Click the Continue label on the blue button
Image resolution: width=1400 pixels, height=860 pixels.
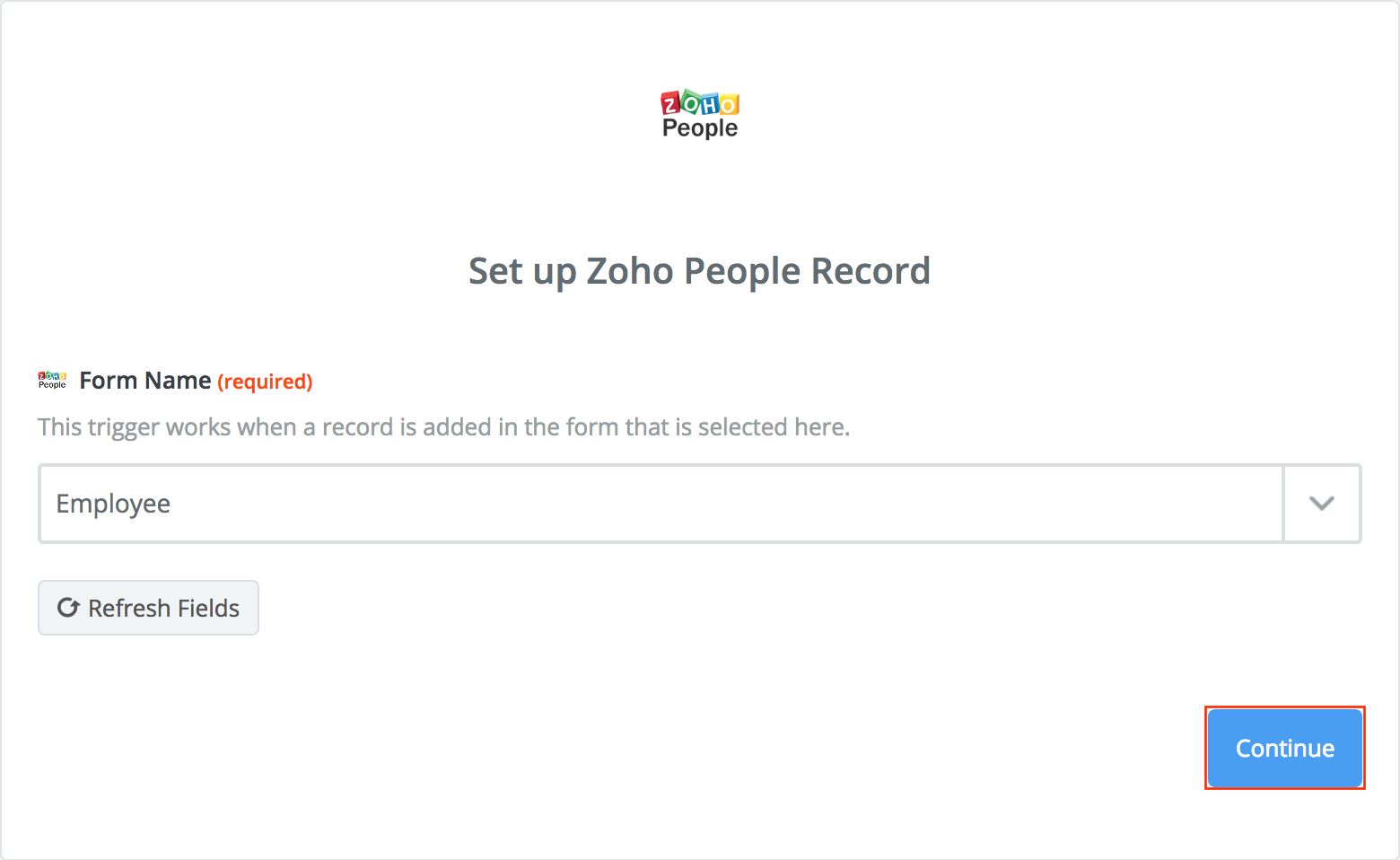click(1285, 748)
